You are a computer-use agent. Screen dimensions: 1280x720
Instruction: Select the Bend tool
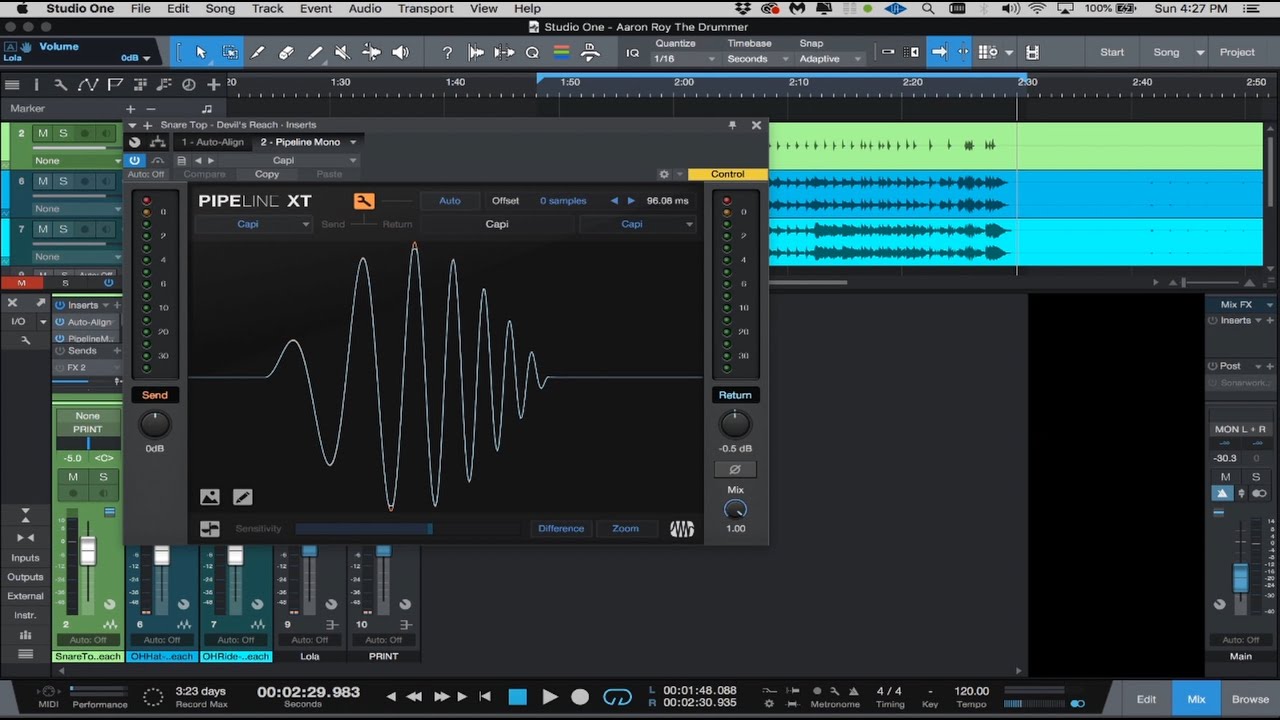coord(371,52)
